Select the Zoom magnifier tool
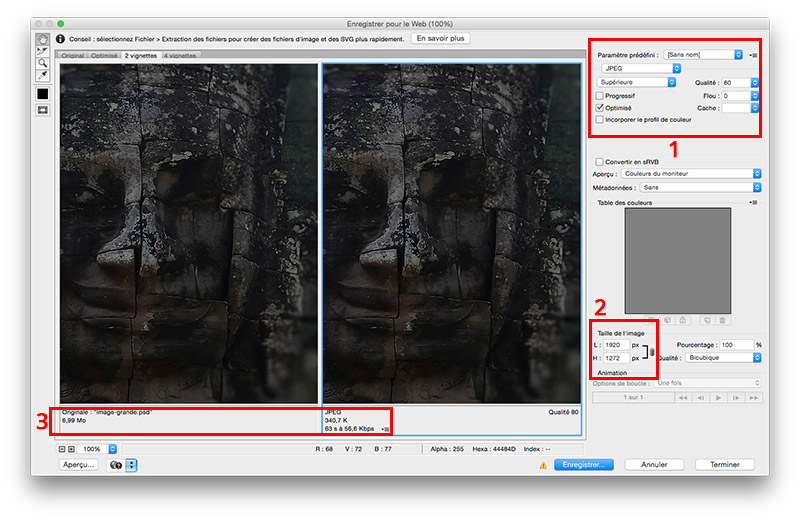 pyautogui.click(x=43, y=63)
